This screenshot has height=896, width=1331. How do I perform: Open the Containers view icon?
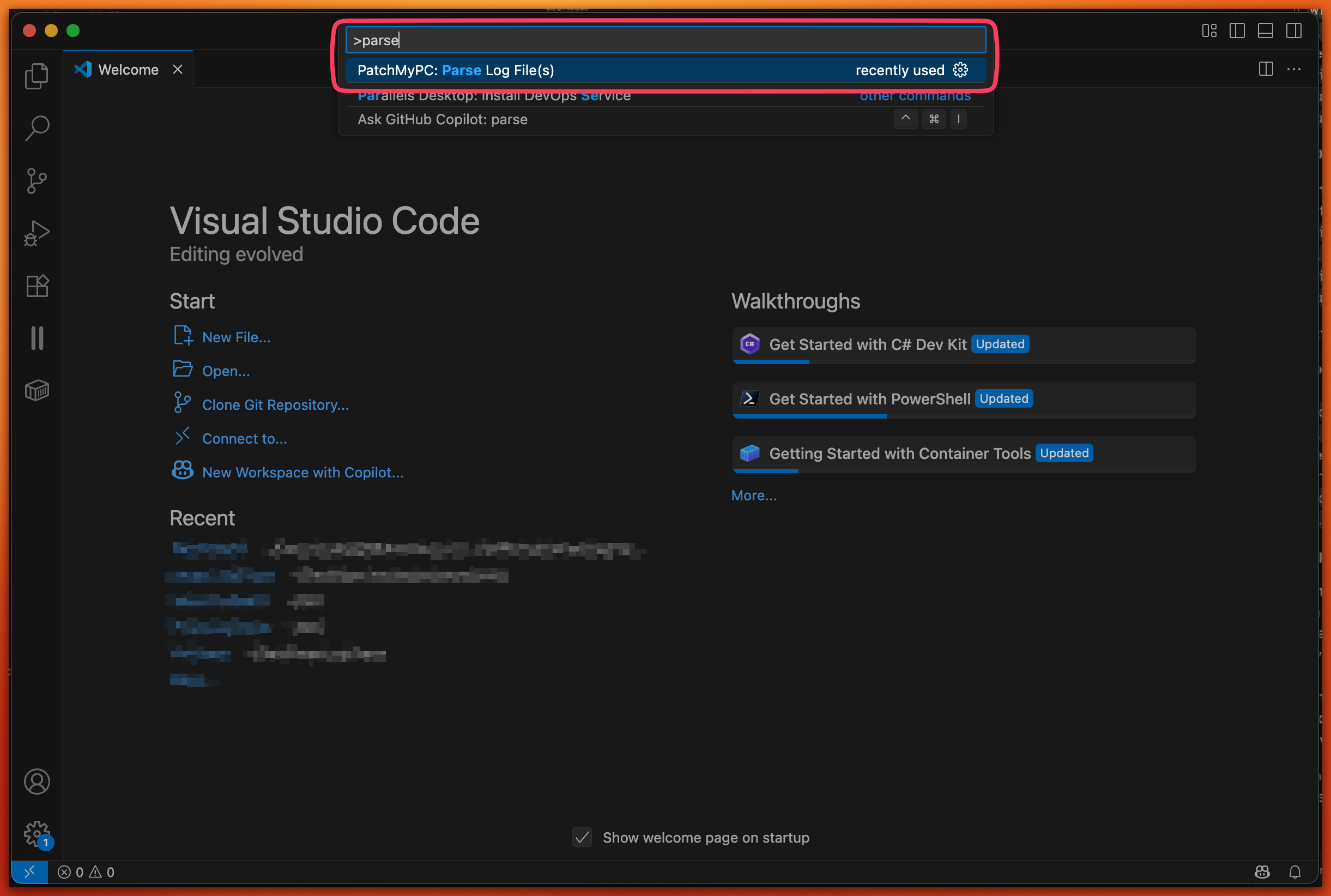37,390
